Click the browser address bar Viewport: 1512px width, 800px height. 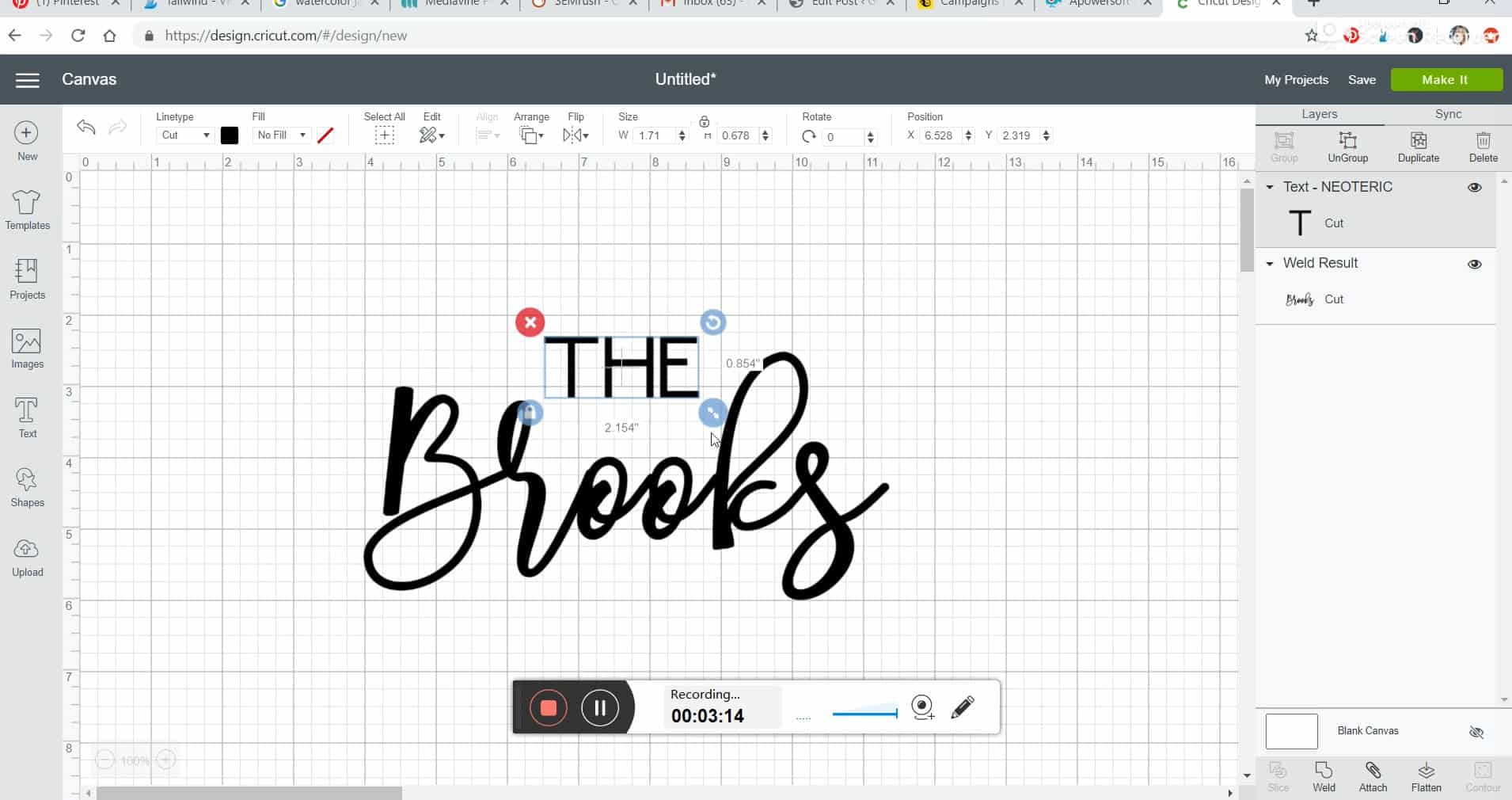click(x=712, y=36)
